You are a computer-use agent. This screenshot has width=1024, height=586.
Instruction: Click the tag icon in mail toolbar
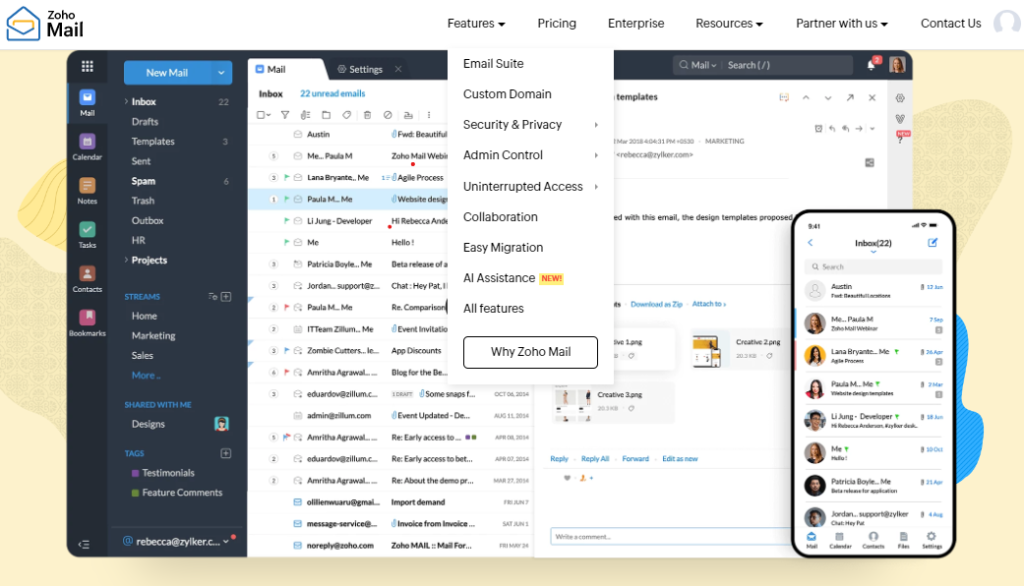[347, 115]
